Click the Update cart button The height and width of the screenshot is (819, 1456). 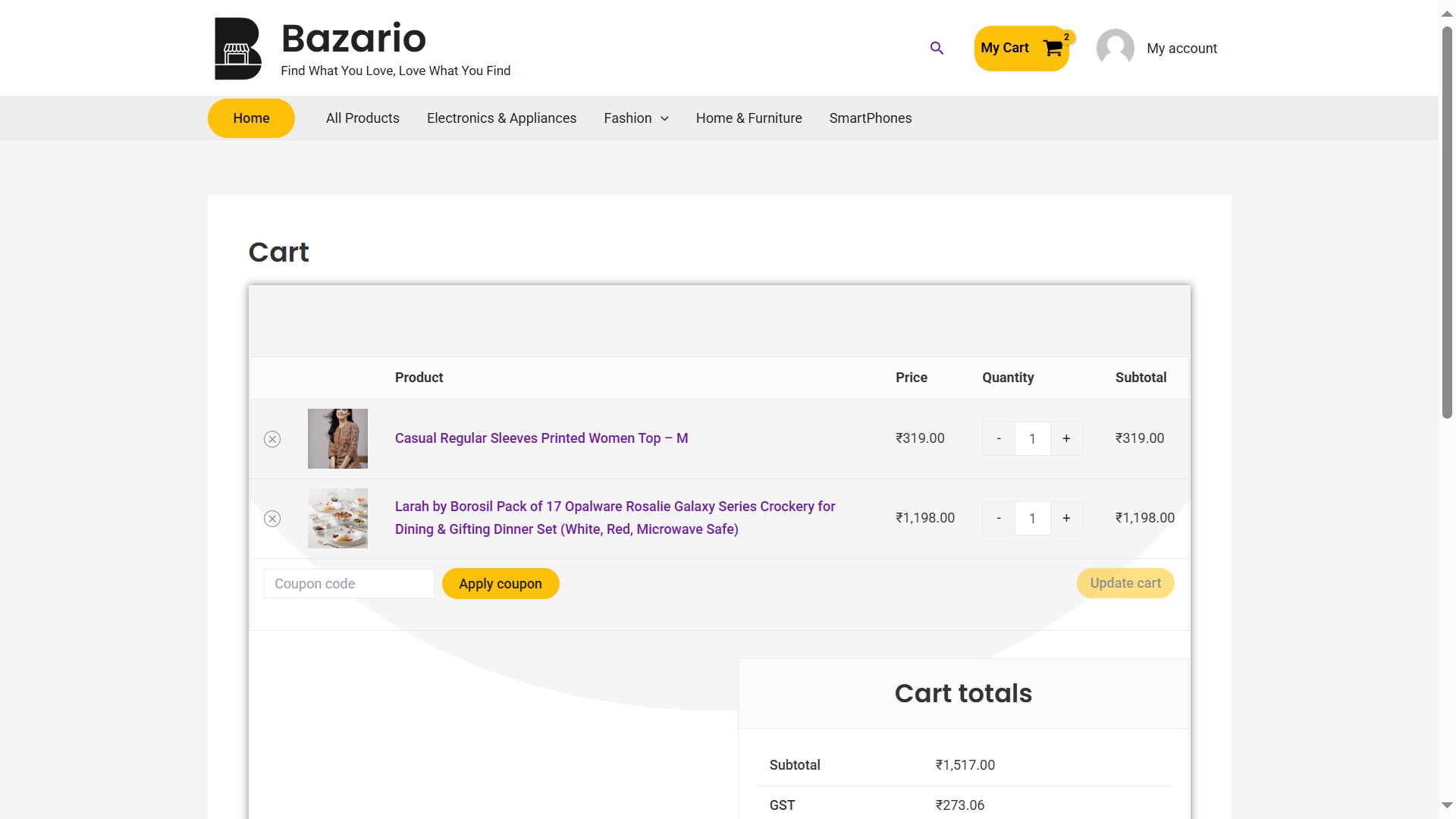click(x=1125, y=583)
